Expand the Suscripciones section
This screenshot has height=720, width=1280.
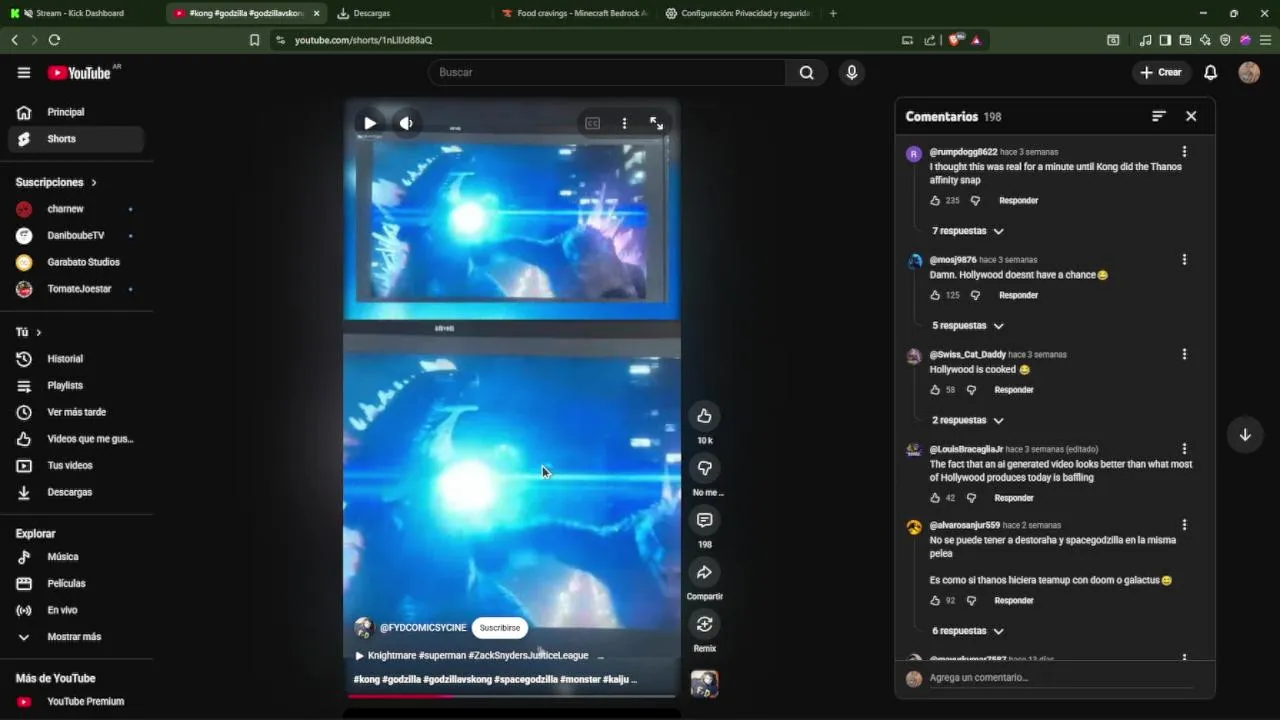tap(56, 182)
